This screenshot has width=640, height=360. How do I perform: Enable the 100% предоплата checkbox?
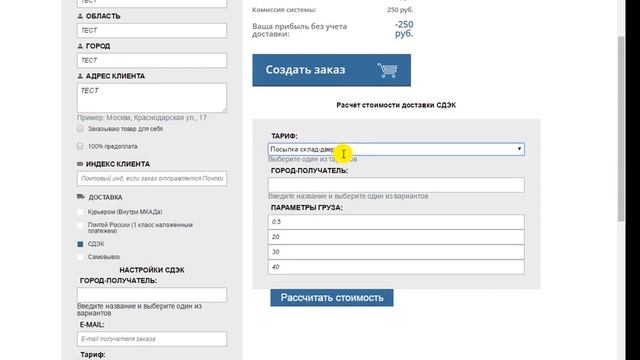pyautogui.click(x=80, y=146)
